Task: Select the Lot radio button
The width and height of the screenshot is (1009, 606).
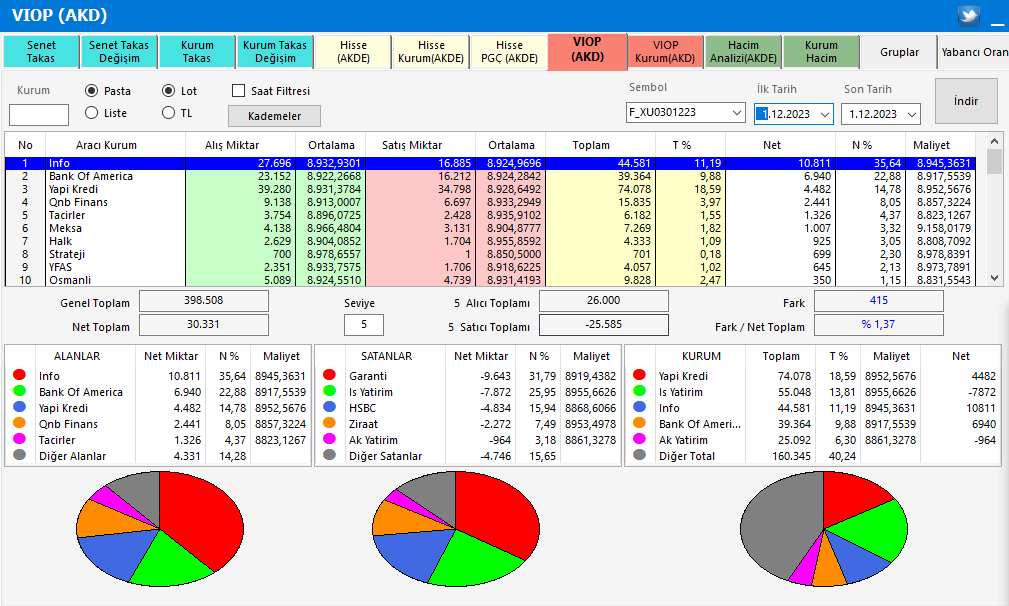Action: tap(169, 91)
